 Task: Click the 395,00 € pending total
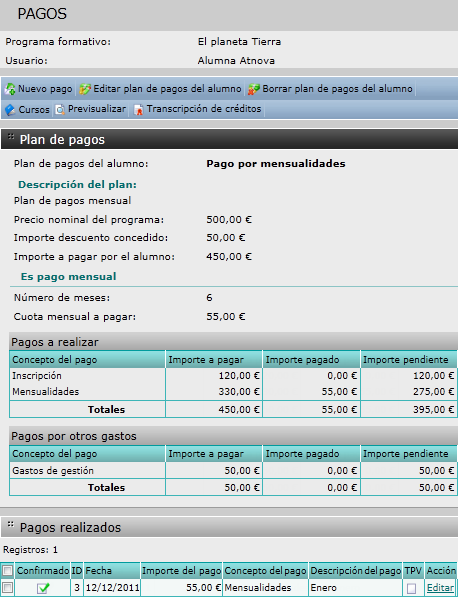(x=434, y=410)
